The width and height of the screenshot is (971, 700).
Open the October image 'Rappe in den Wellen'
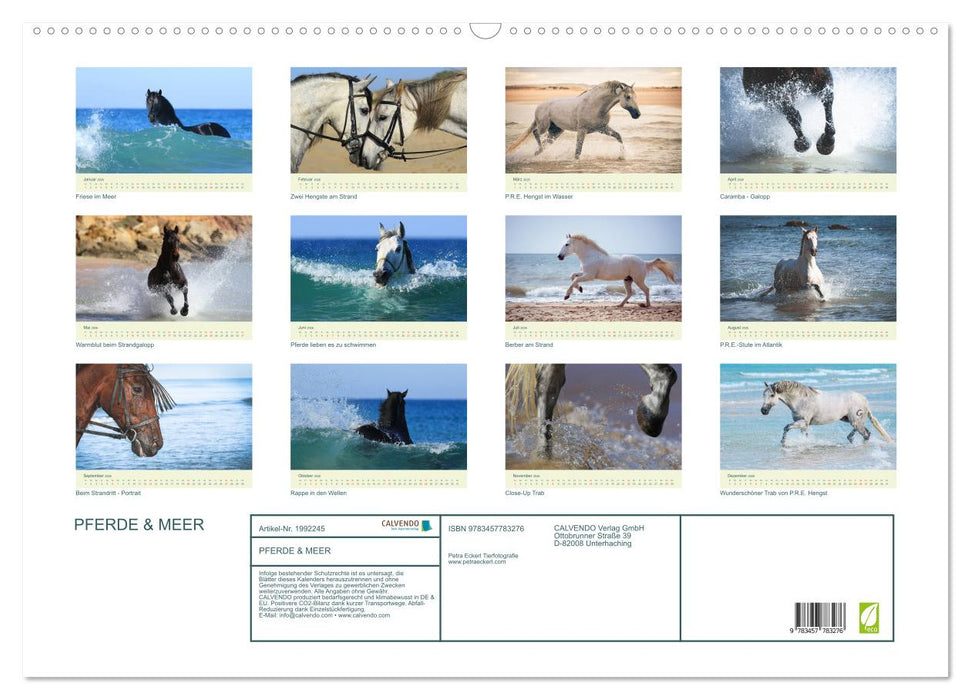378,417
